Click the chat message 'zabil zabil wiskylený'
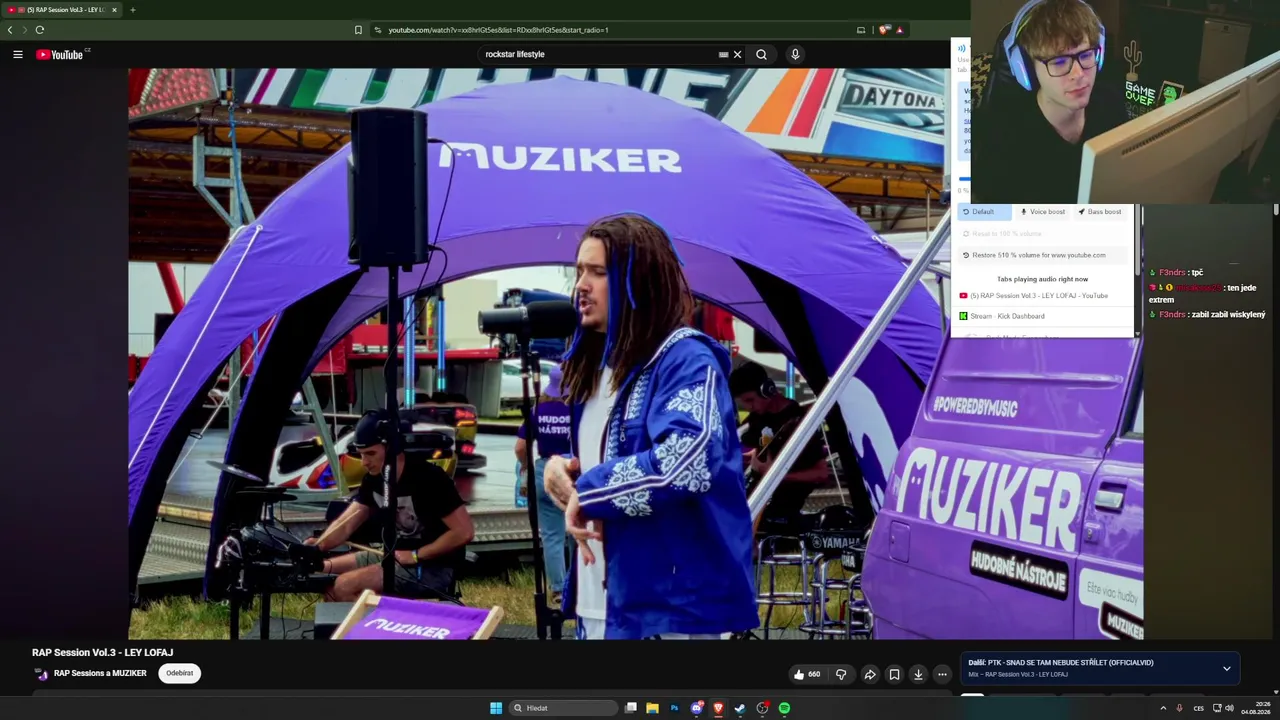The image size is (1280, 720). (x=1228, y=315)
